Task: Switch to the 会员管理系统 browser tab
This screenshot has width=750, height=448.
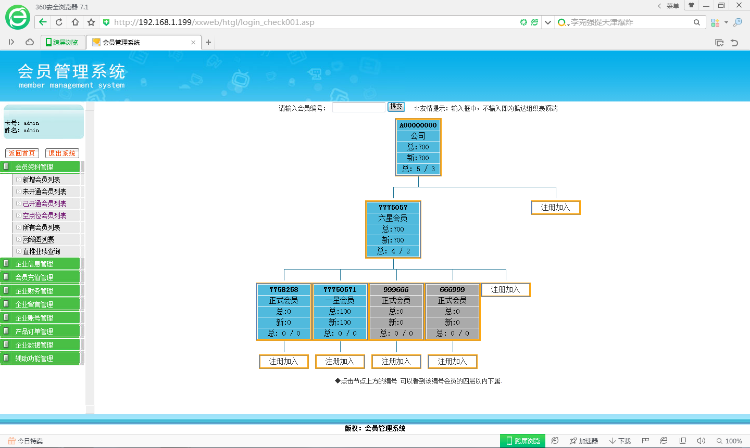Action: (140, 42)
